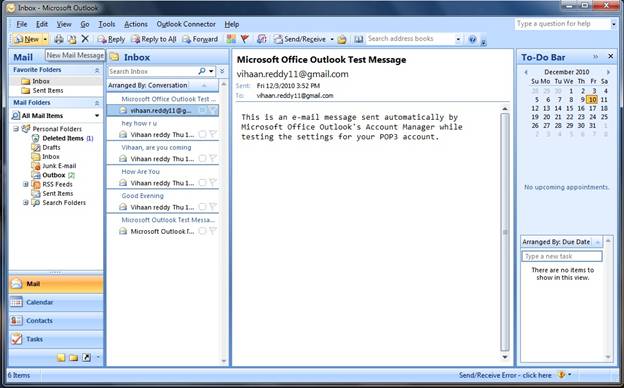This screenshot has height=388, width=624.
Task: Toggle flag on 'How Are You' message
Action: (213, 183)
